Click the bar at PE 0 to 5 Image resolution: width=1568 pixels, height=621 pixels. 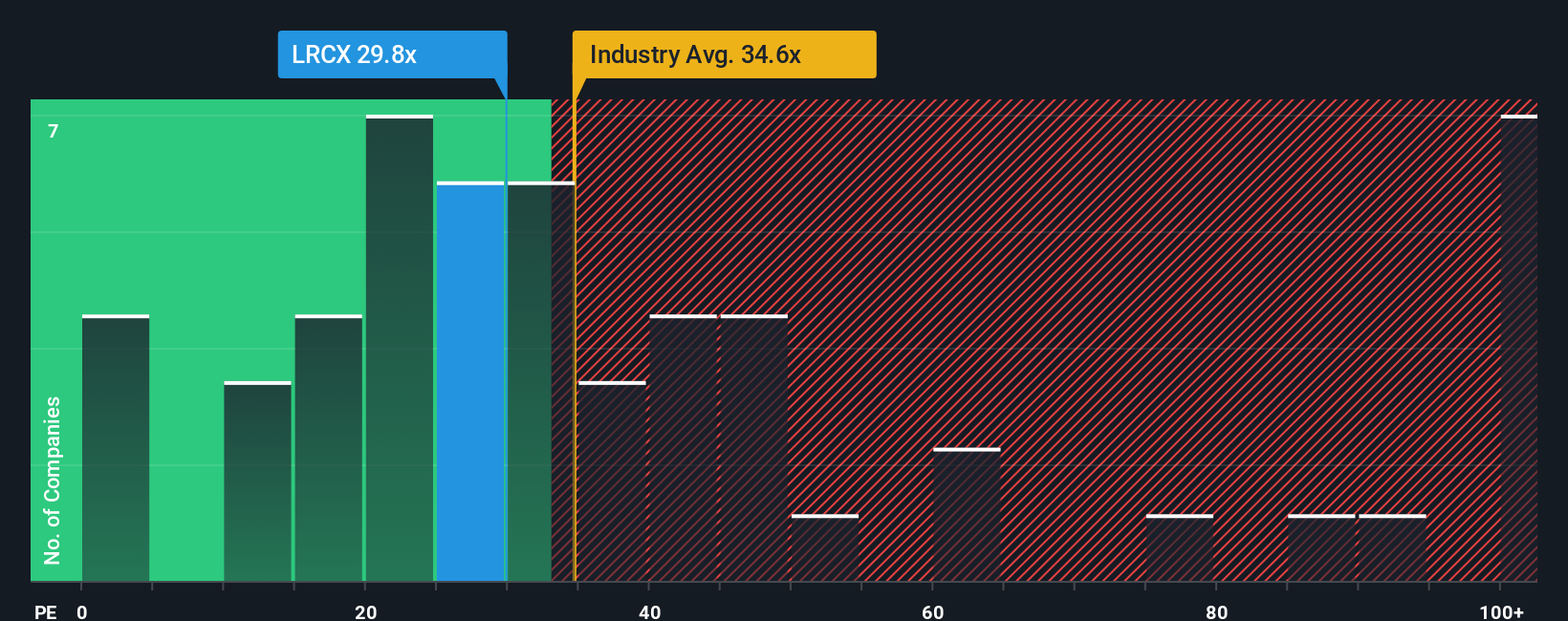click(x=116, y=448)
